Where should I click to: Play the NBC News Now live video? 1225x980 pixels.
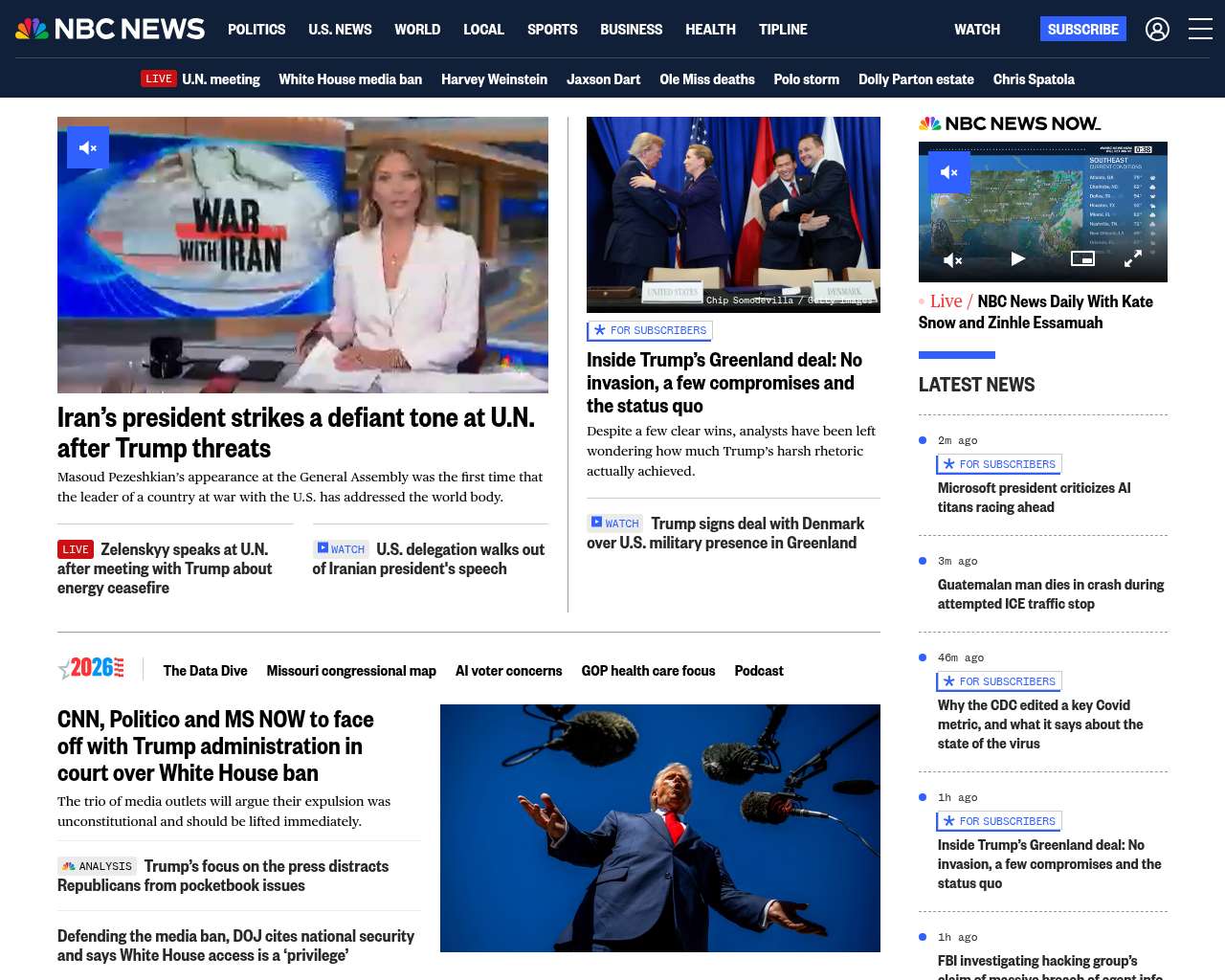1017,258
